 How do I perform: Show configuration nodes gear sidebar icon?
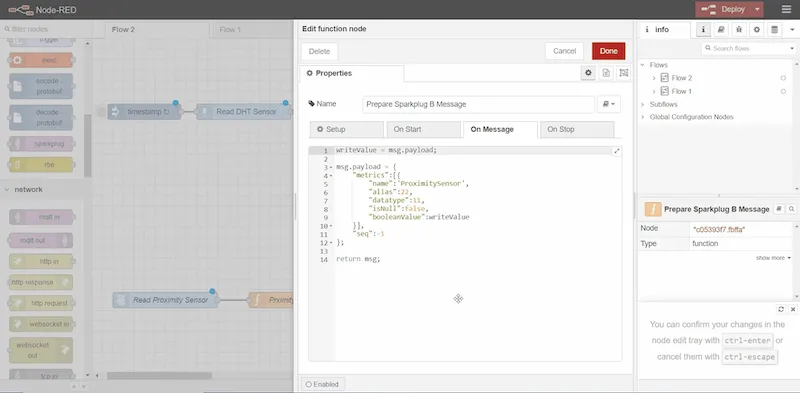pos(757,30)
